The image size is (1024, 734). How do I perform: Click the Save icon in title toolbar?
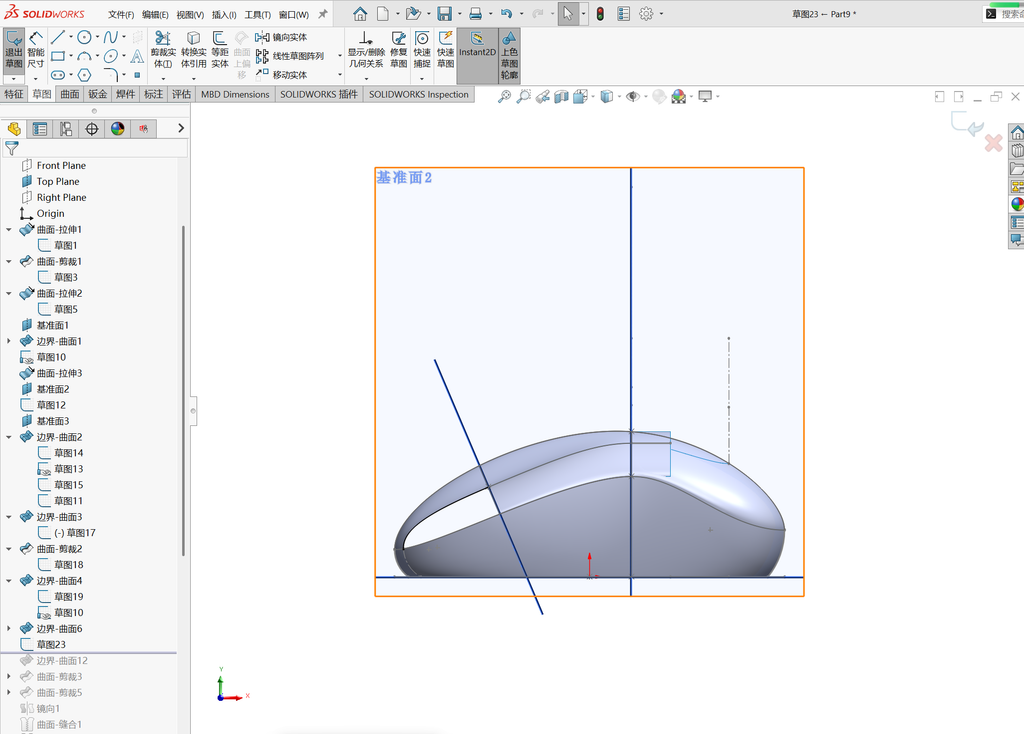pos(445,14)
